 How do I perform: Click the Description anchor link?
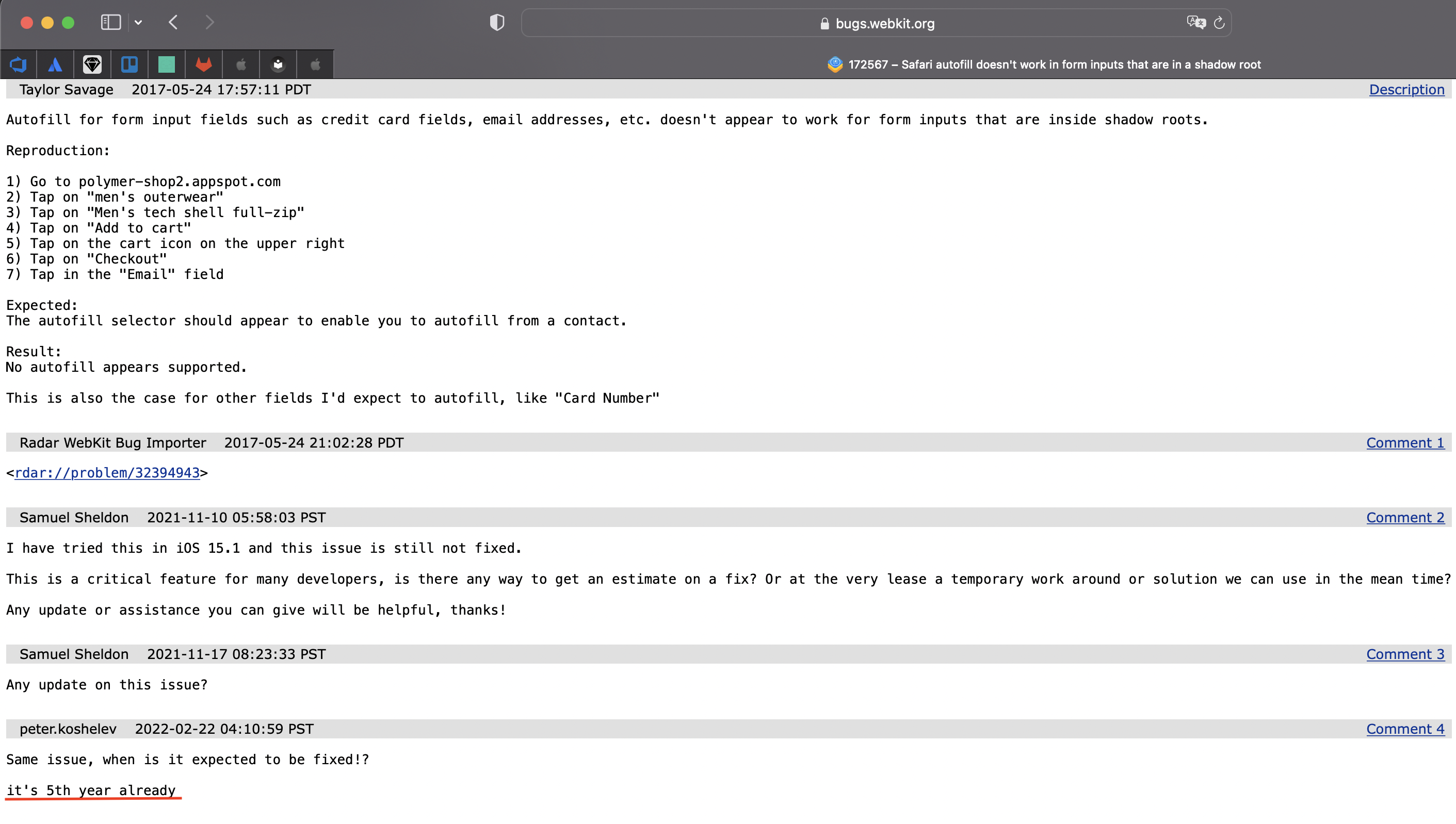pos(1406,89)
